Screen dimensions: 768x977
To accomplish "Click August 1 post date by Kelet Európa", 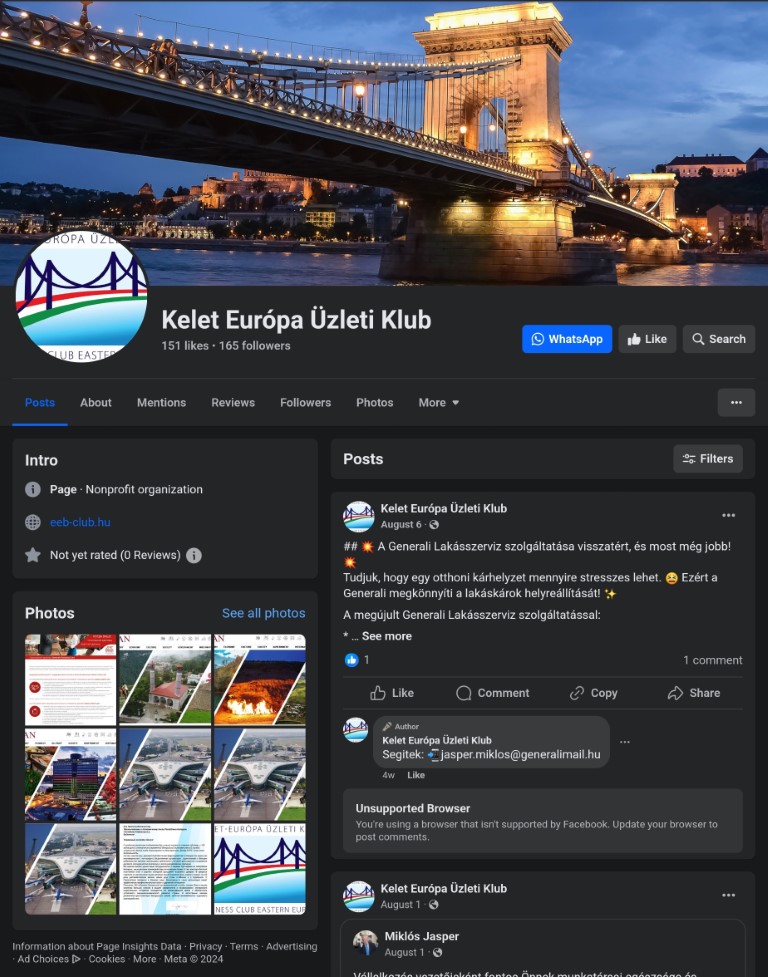I will pyautogui.click(x=401, y=905).
